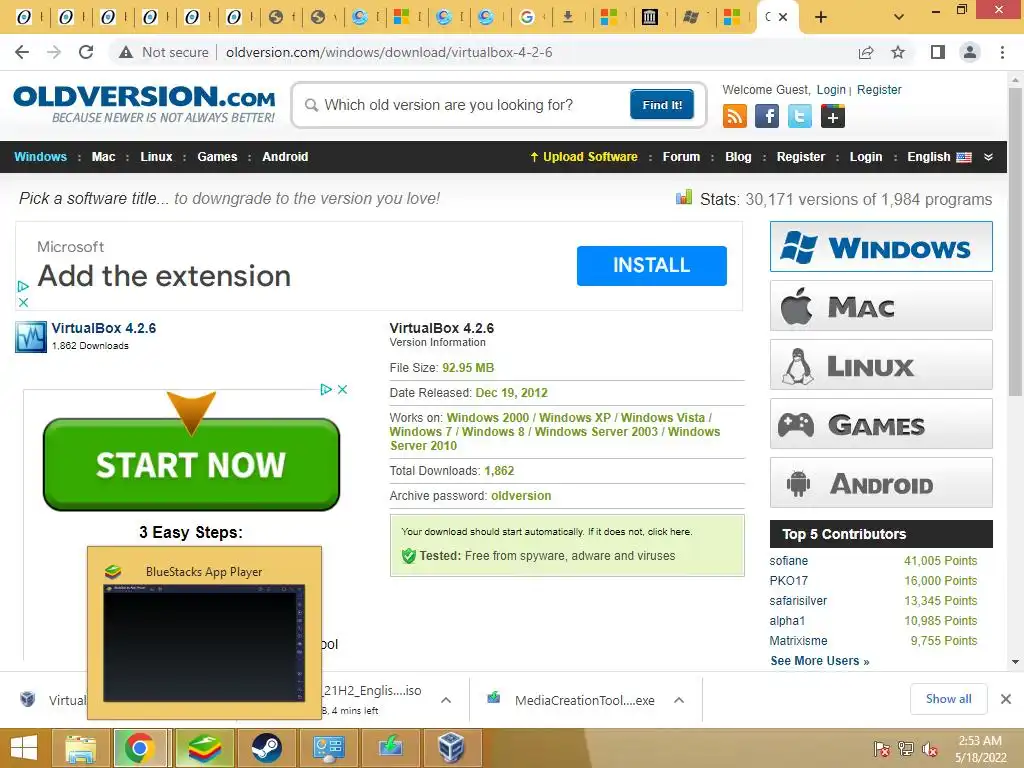Click the VirtualBox 4.2.6 title link
The width and height of the screenshot is (1024, 768).
104,328
